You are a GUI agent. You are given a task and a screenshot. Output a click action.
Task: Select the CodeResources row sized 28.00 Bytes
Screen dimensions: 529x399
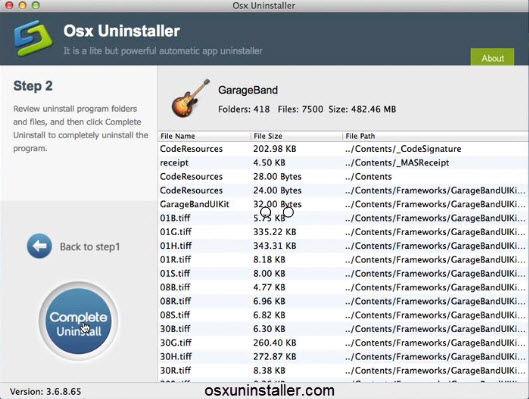click(x=343, y=176)
